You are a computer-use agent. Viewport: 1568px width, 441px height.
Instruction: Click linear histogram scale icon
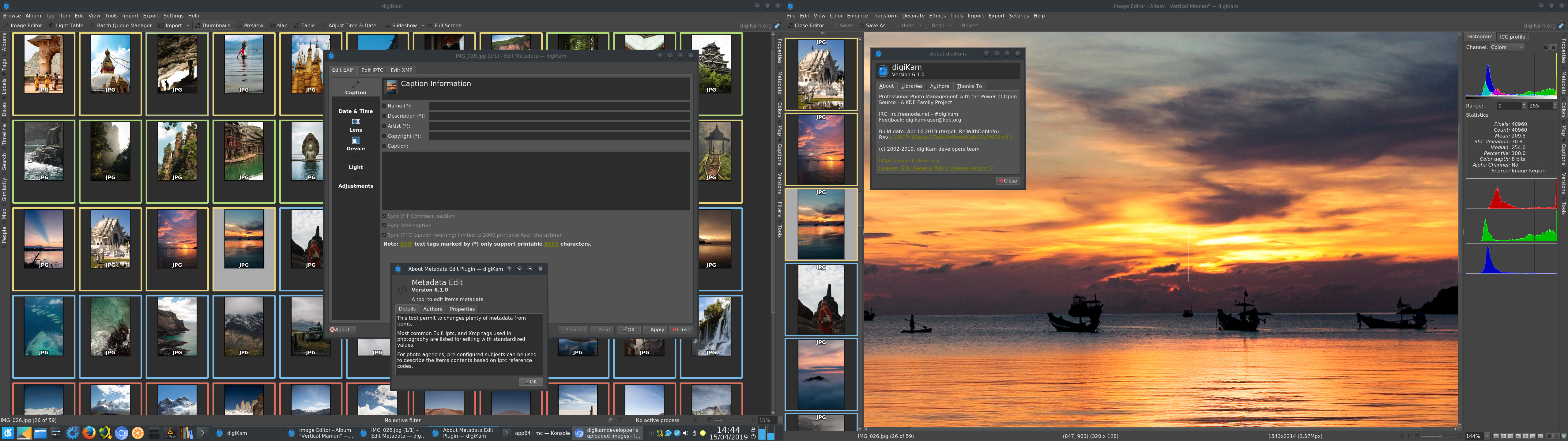point(1546,47)
